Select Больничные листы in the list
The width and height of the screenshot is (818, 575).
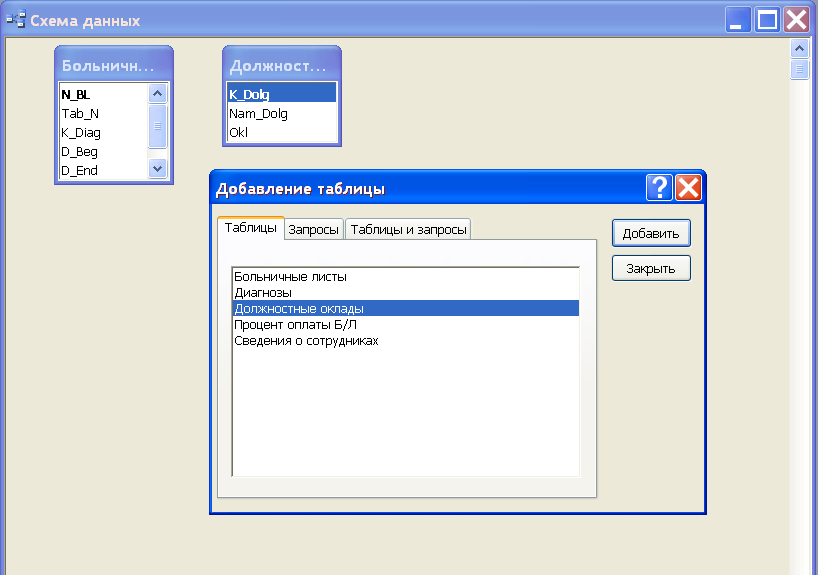coord(405,277)
